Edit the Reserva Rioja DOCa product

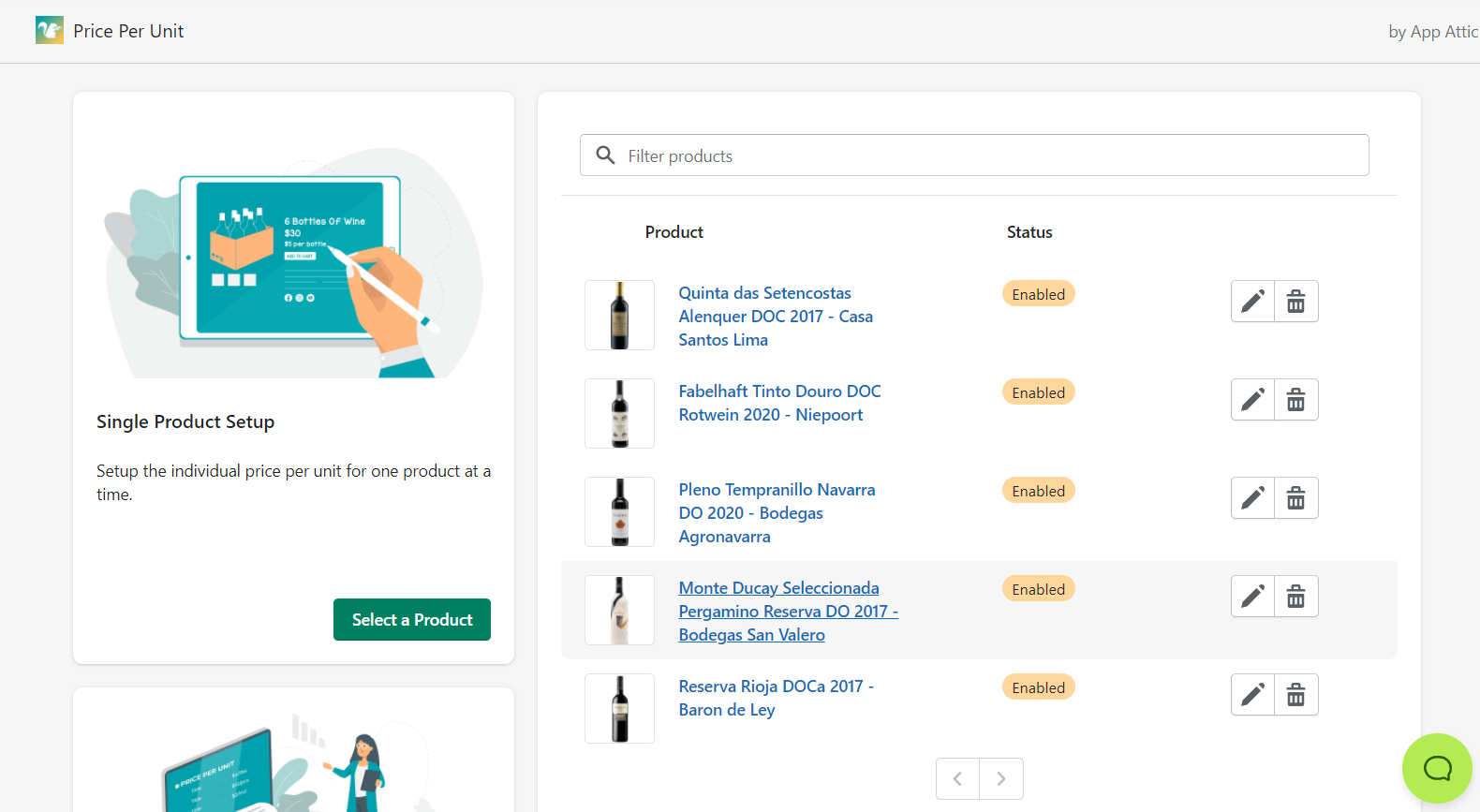1252,695
